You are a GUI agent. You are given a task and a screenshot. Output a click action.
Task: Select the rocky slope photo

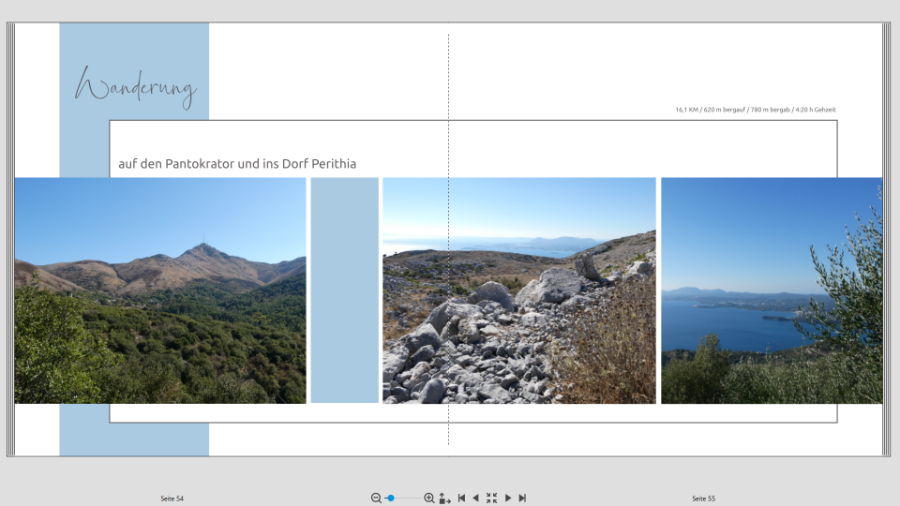519,290
